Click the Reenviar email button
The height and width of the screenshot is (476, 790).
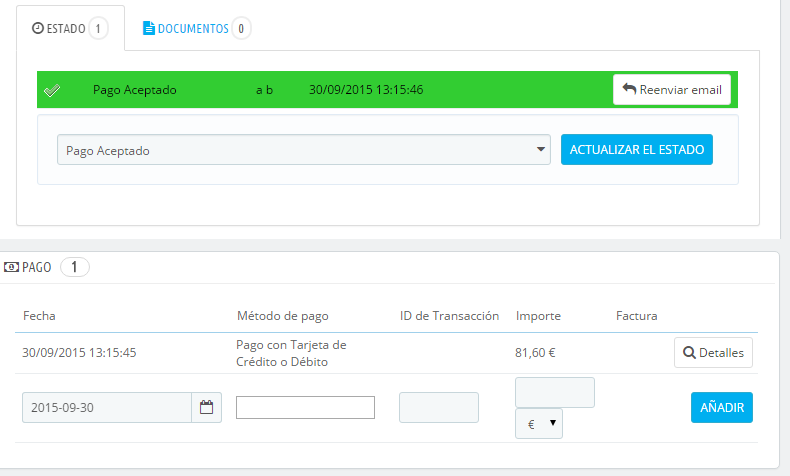click(x=672, y=90)
